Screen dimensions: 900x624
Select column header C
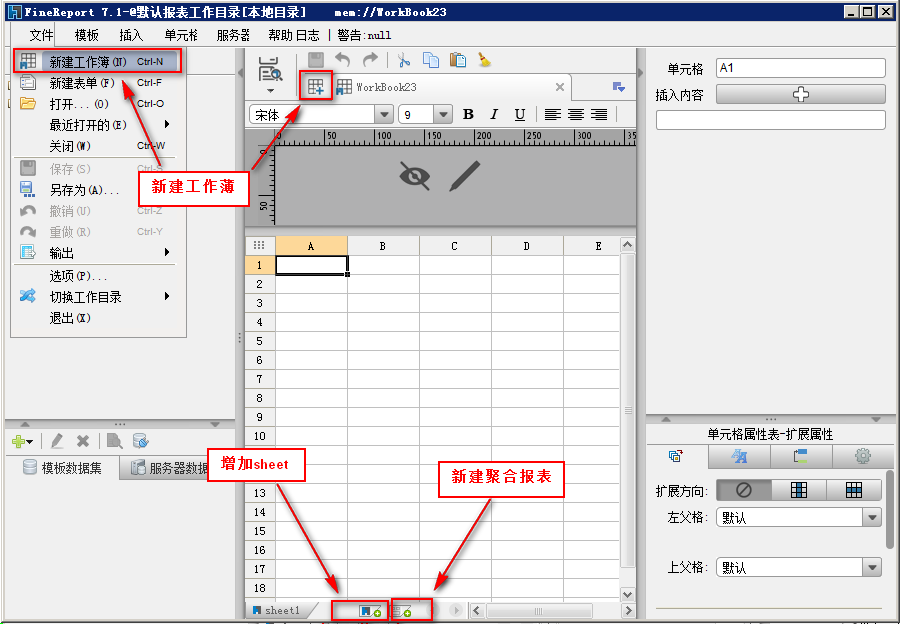(455, 246)
